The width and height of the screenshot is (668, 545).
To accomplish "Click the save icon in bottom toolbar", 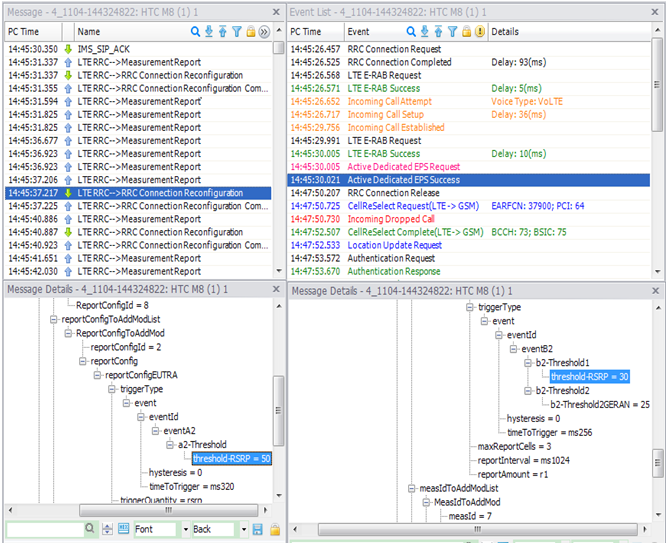I will pos(258,529).
